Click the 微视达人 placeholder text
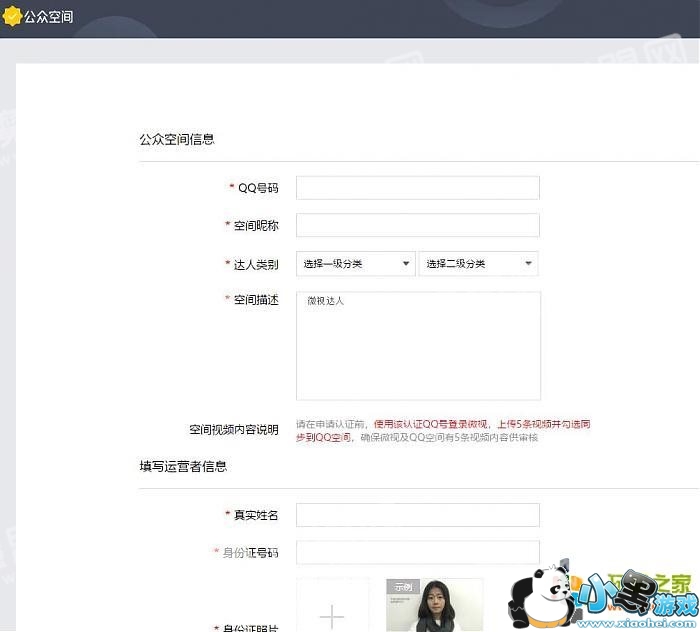 pos(325,301)
